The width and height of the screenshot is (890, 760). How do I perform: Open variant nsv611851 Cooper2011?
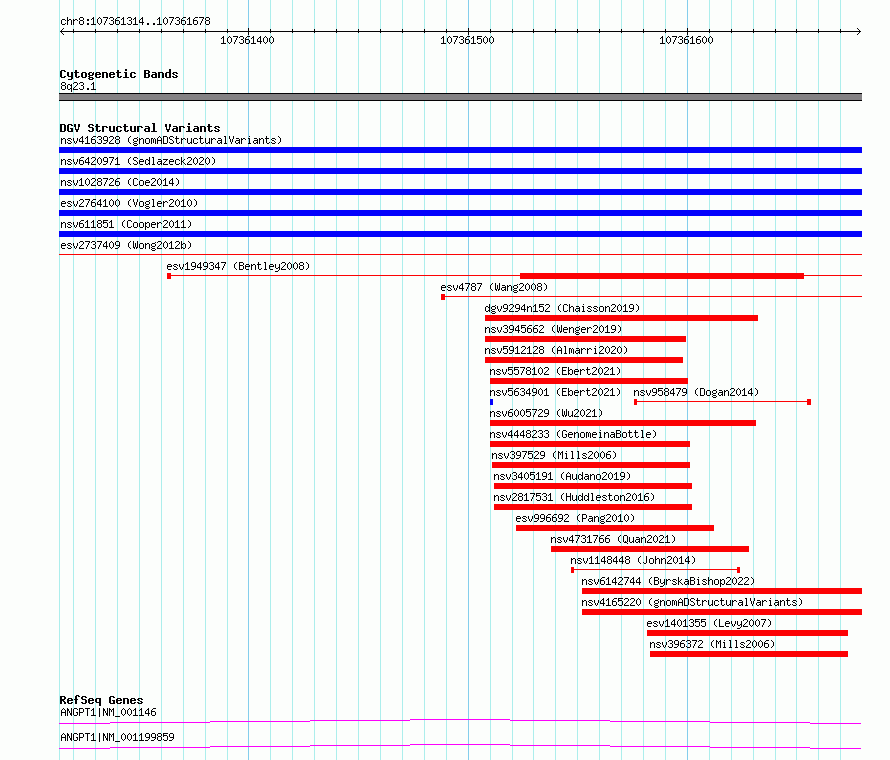tap(126, 224)
